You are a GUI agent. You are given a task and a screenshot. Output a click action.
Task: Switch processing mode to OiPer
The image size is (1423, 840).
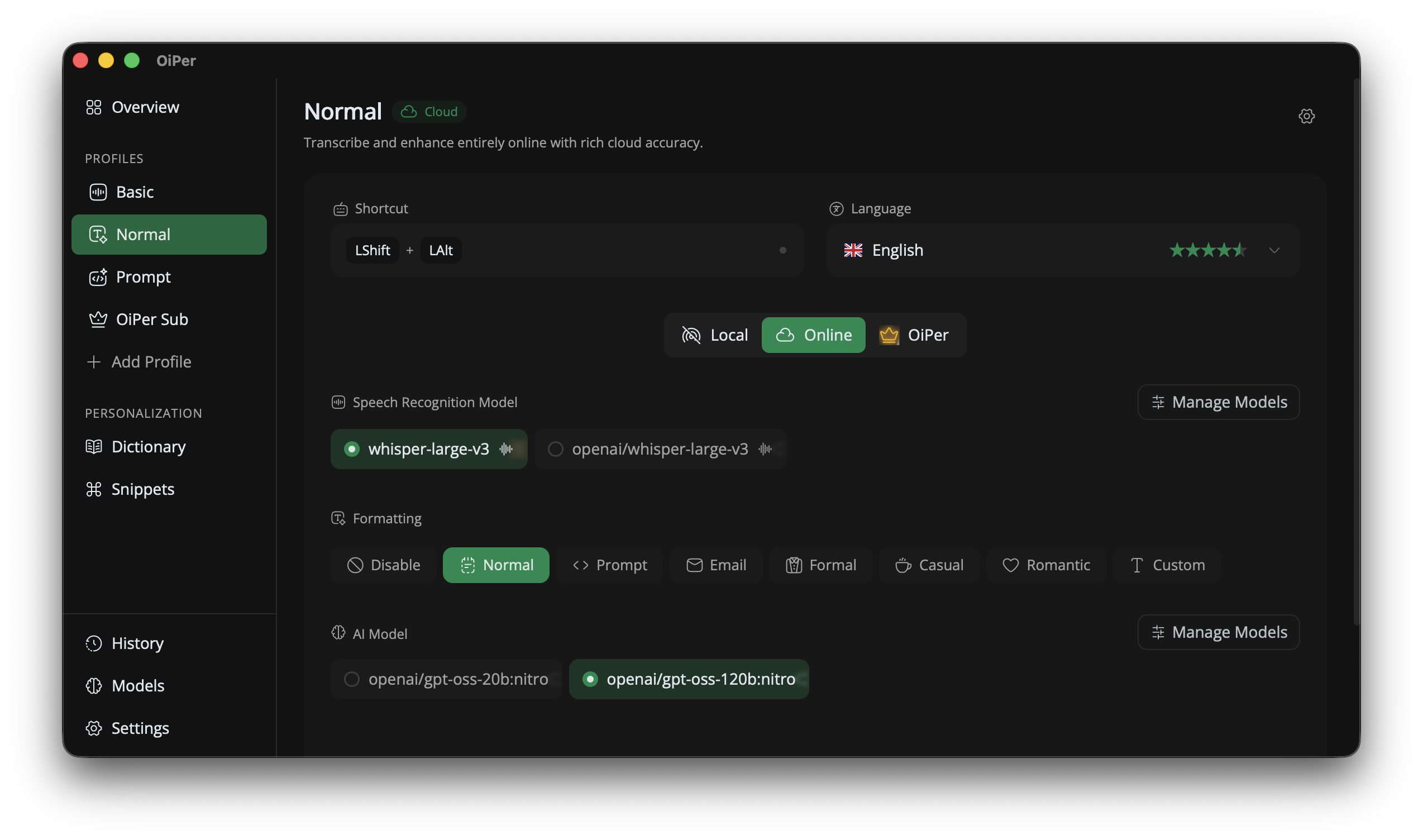click(914, 335)
